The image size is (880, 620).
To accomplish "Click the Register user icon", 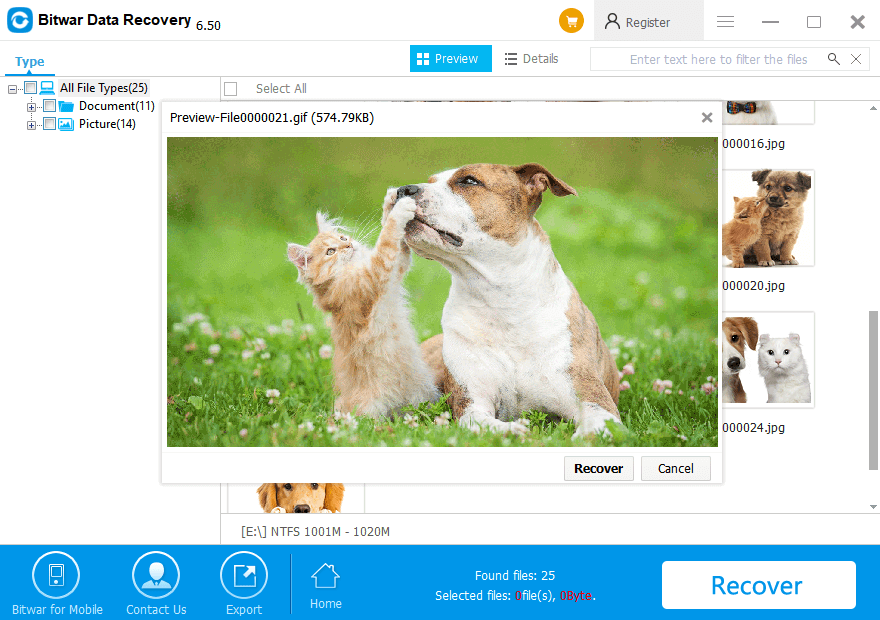I will (x=612, y=22).
